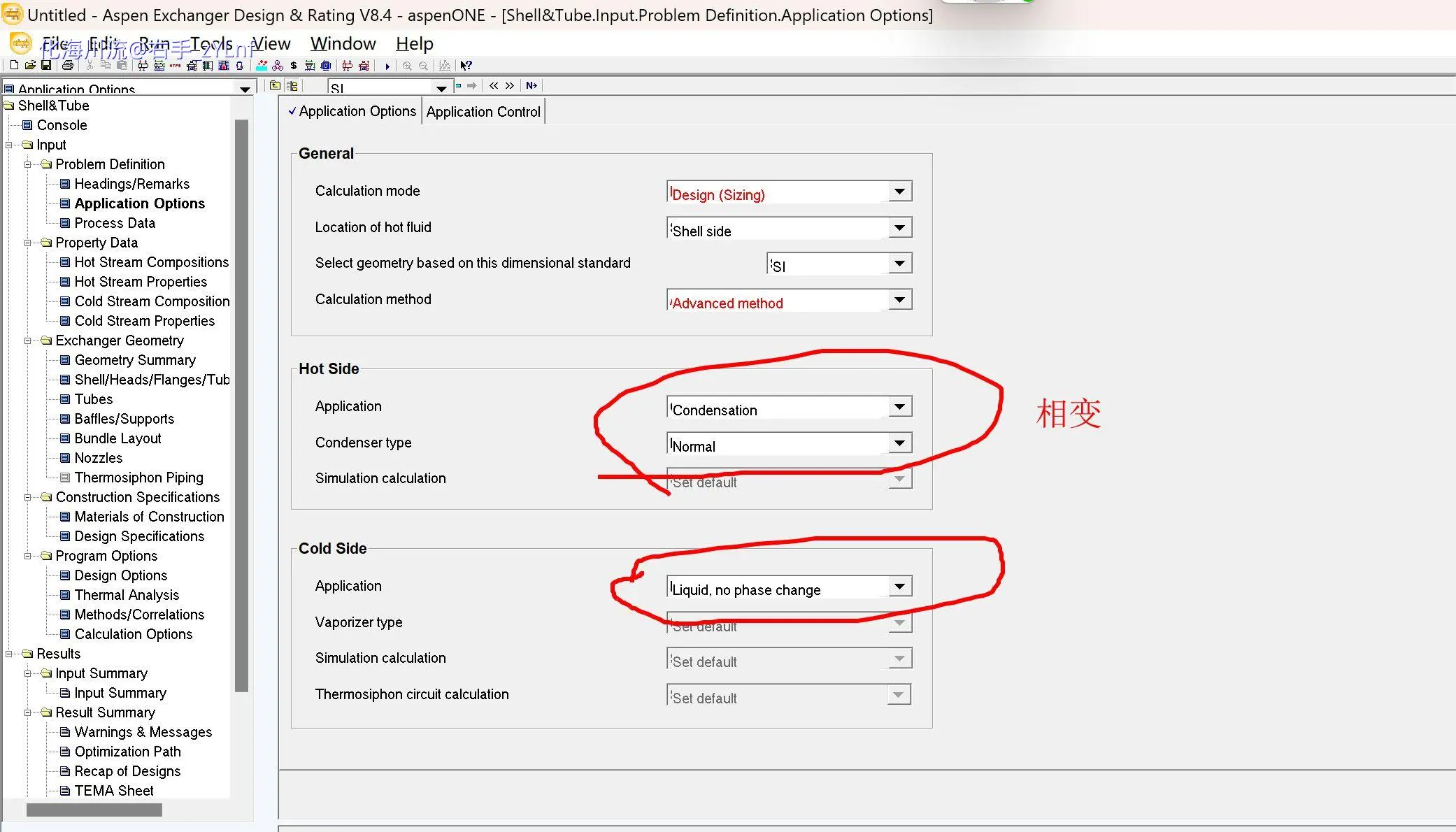
Task: Click the dollar sign cost icon
Action: click(294, 66)
